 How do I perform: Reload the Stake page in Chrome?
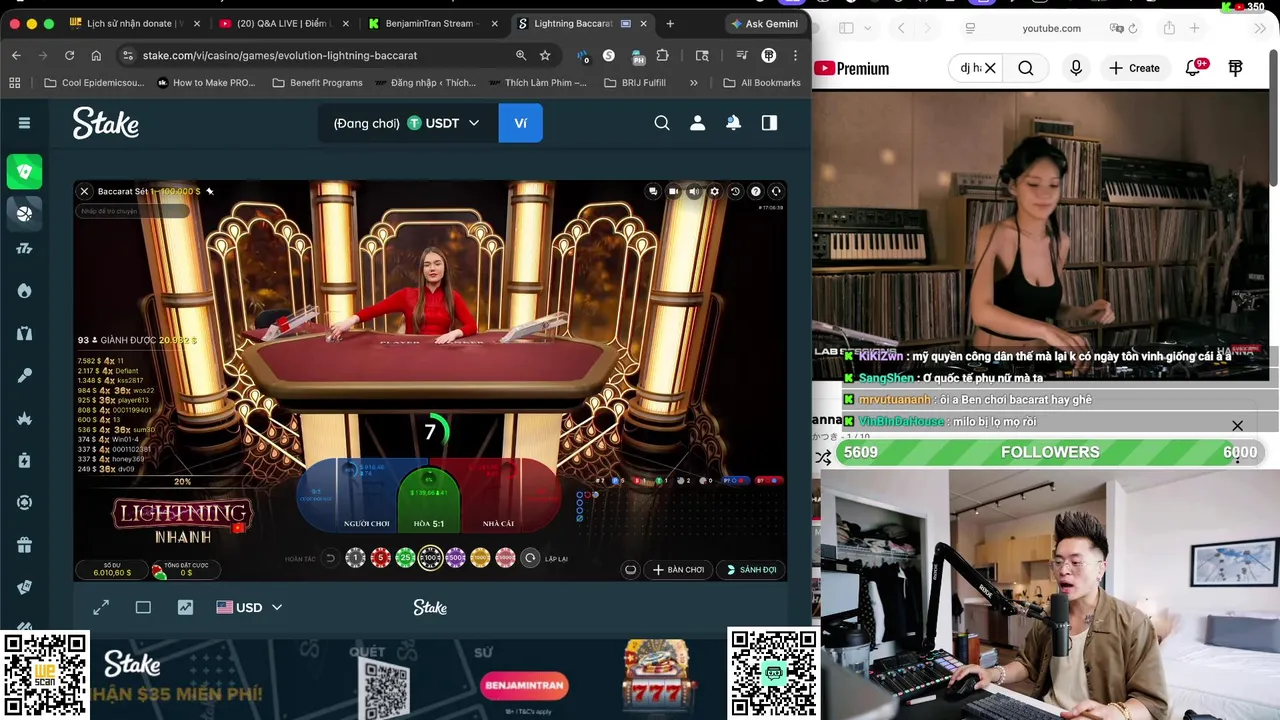point(69,55)
